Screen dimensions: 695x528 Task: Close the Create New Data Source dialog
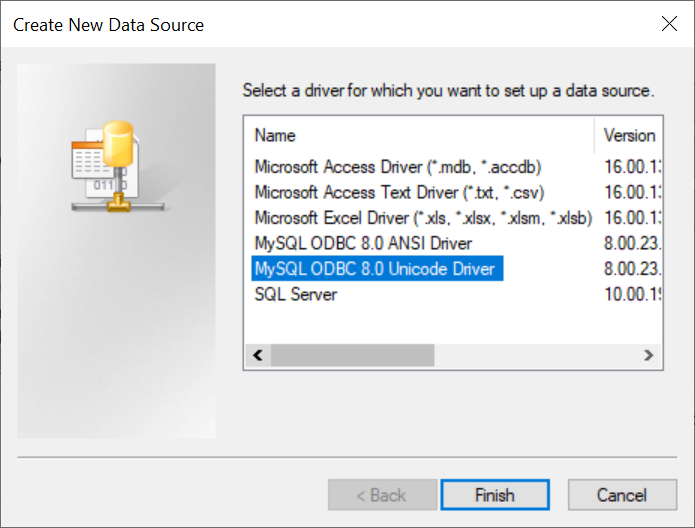pyautogui.click(x=668, y=23)
